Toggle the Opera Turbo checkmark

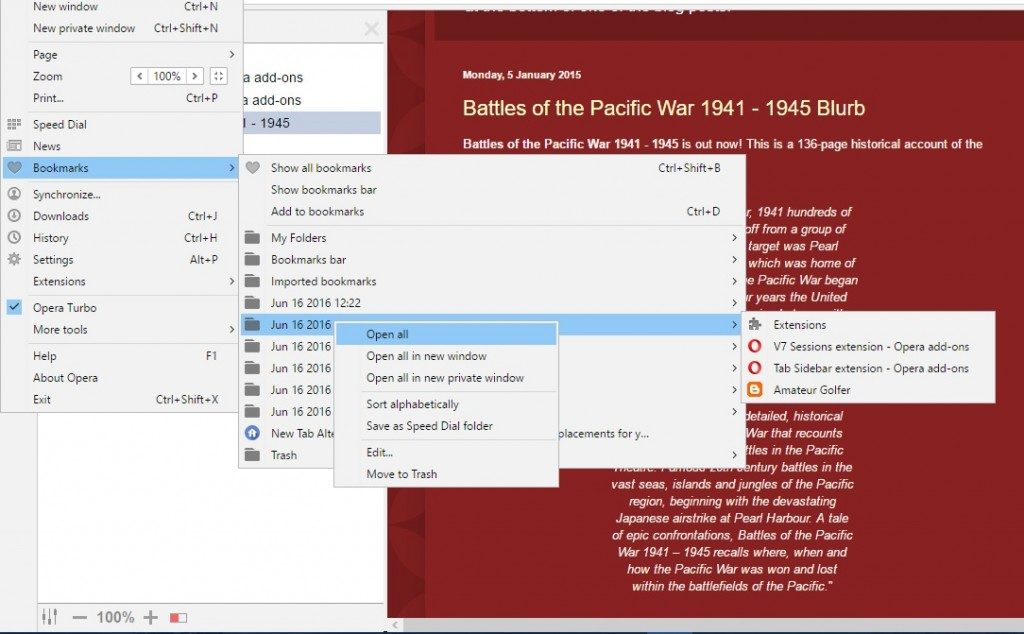(14, 307)
